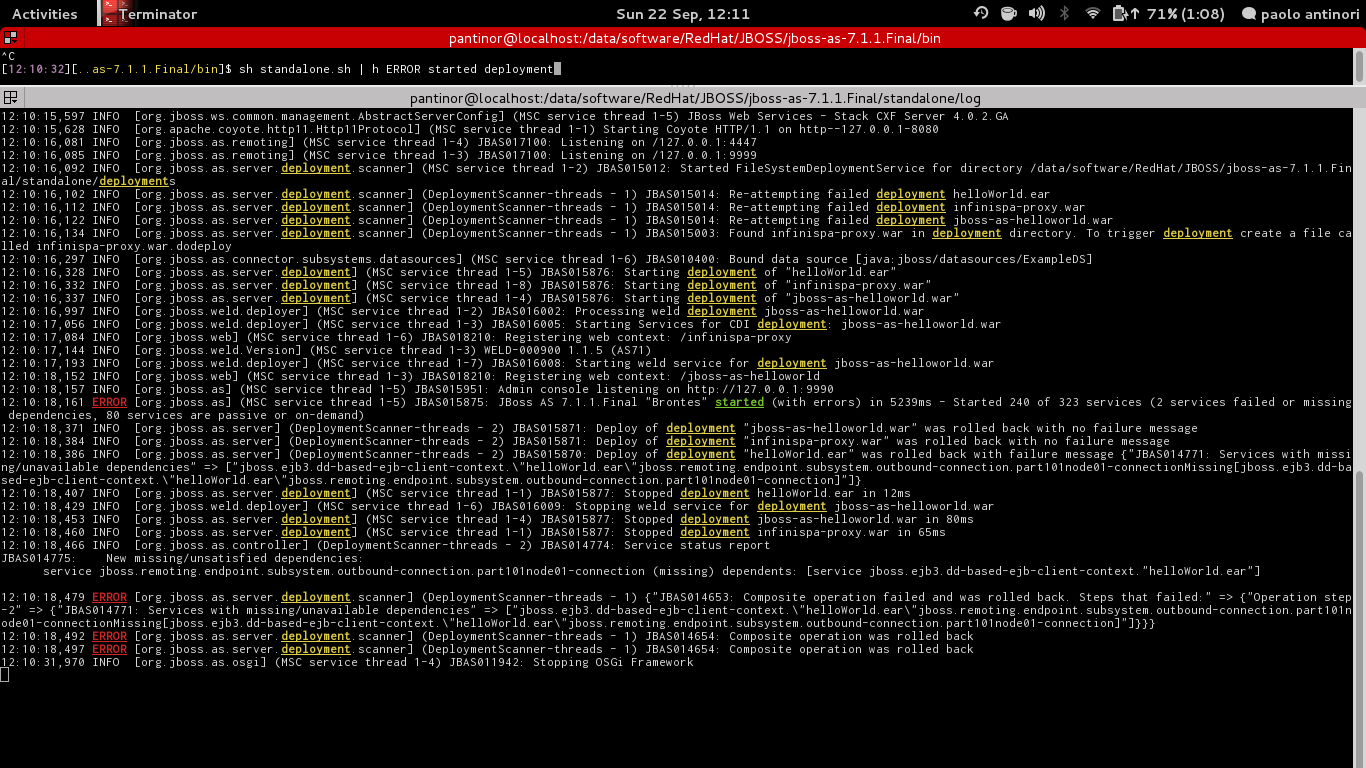1366x768 pixels.
Task: Click the 'Stopping OSGi Framework' log line
Action: point(346,662)
